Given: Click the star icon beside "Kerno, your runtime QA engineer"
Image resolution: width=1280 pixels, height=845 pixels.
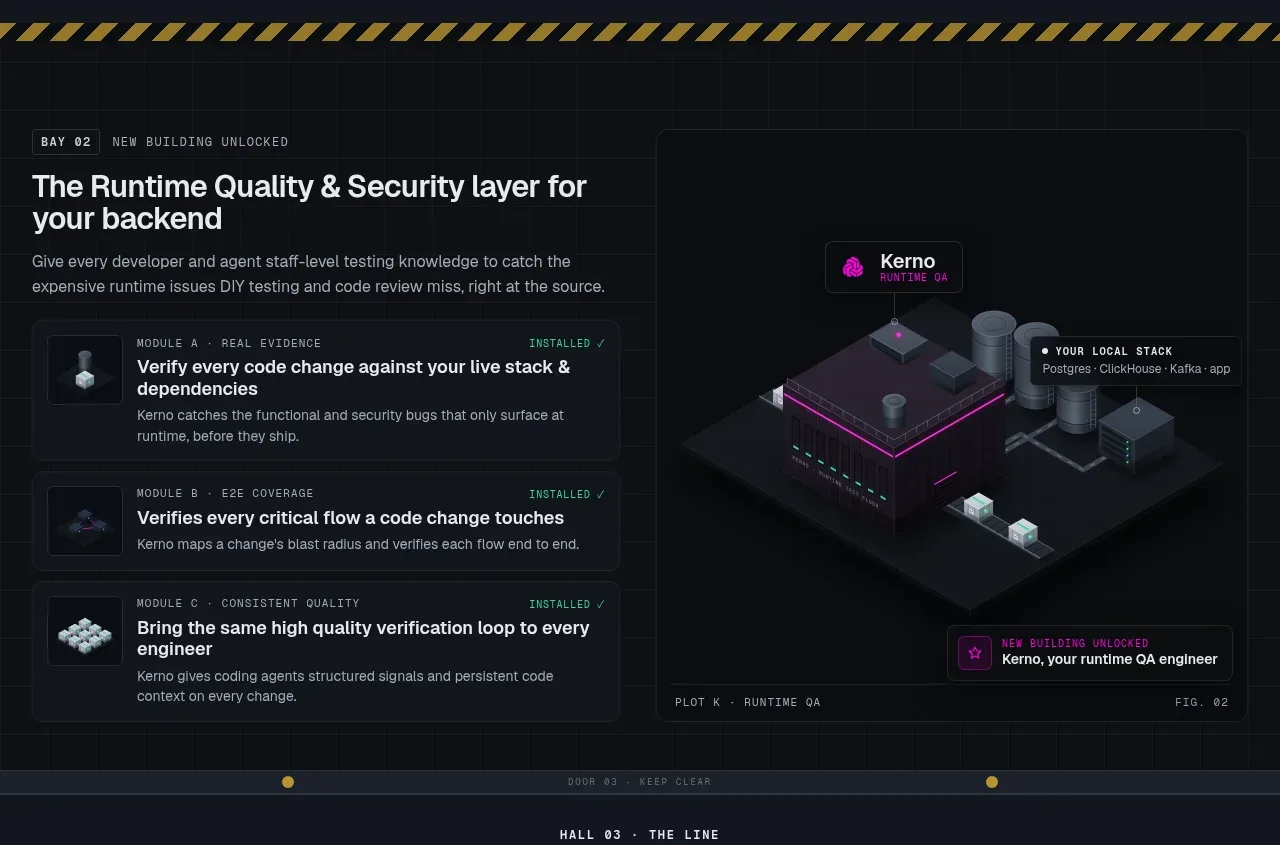Looking at the screenshot, I should coord(975,653).
